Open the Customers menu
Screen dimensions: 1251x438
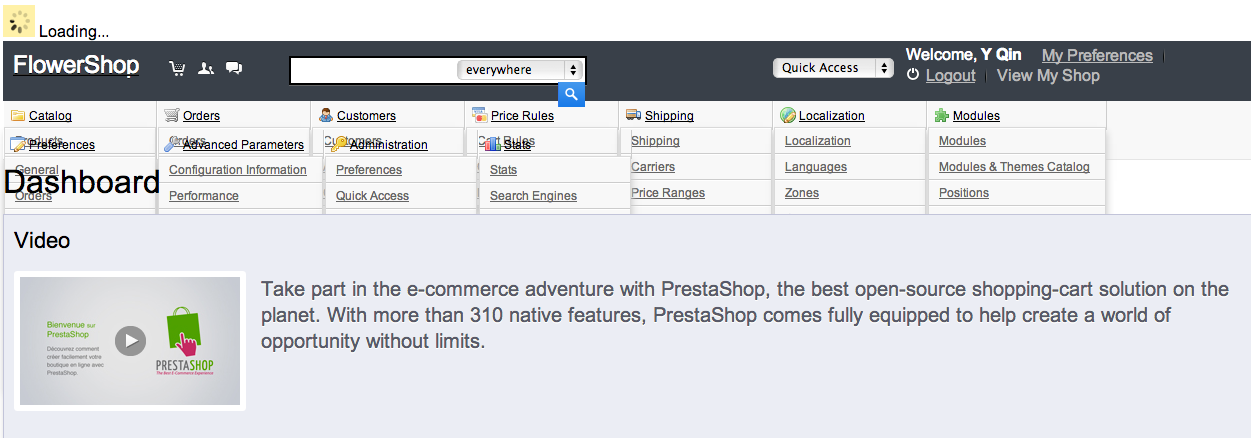click(x=366, y=116)
